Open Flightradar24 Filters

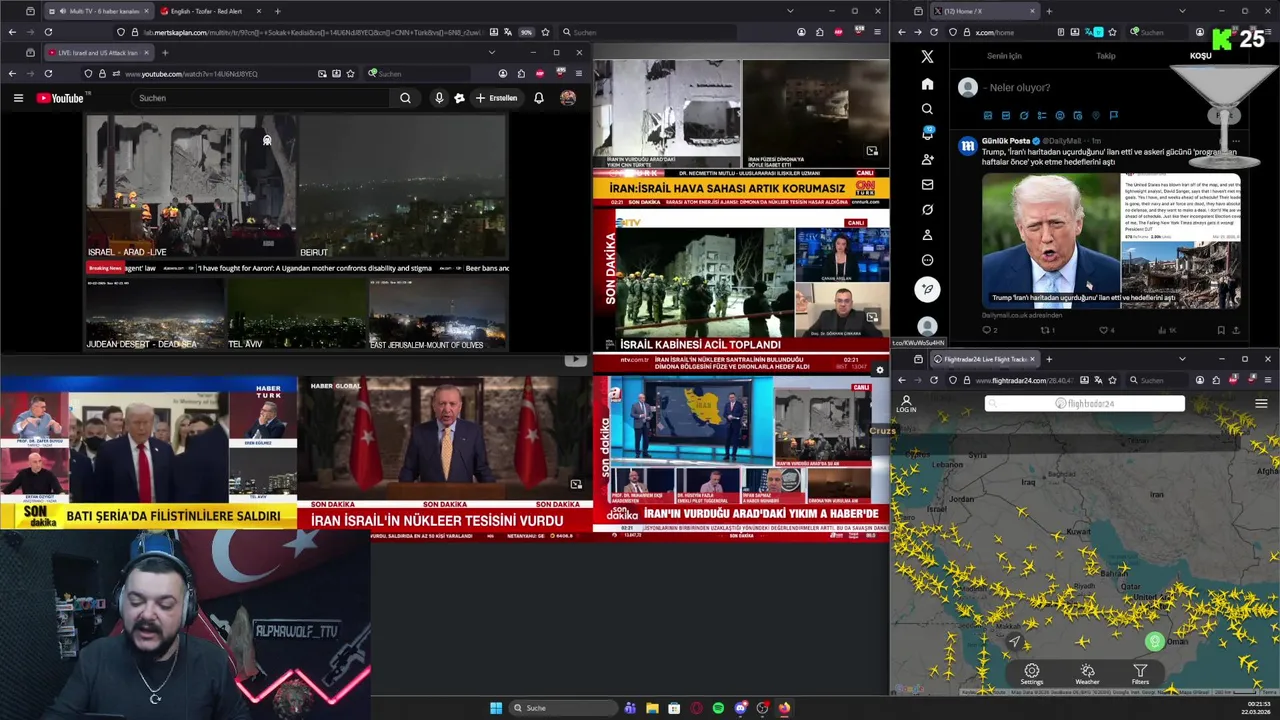coord(1140,674)
